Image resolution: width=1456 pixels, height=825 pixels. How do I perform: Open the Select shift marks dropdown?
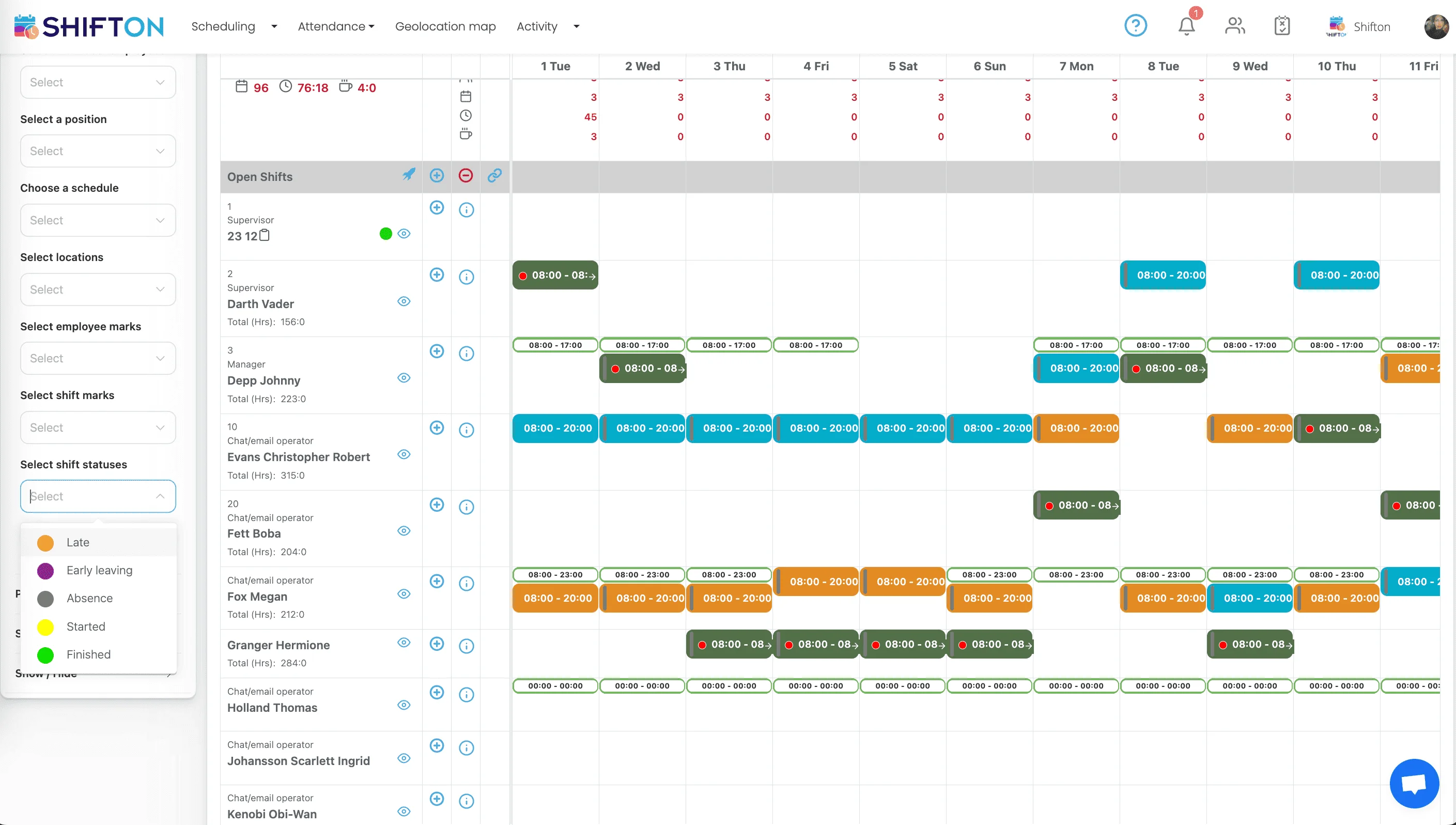(x=98, y=428)
